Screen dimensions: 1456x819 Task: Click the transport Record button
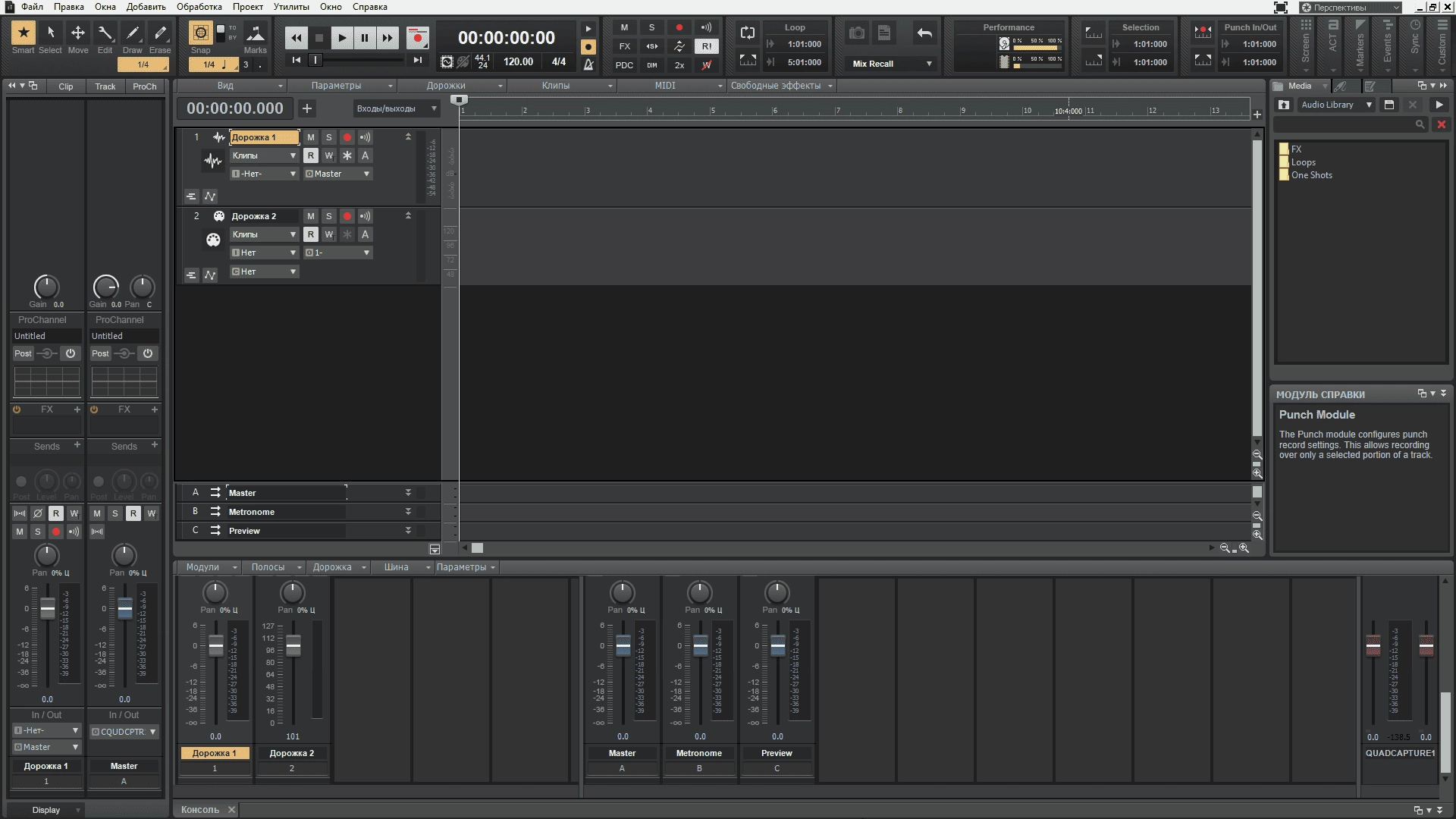click(x=417, y=37)
